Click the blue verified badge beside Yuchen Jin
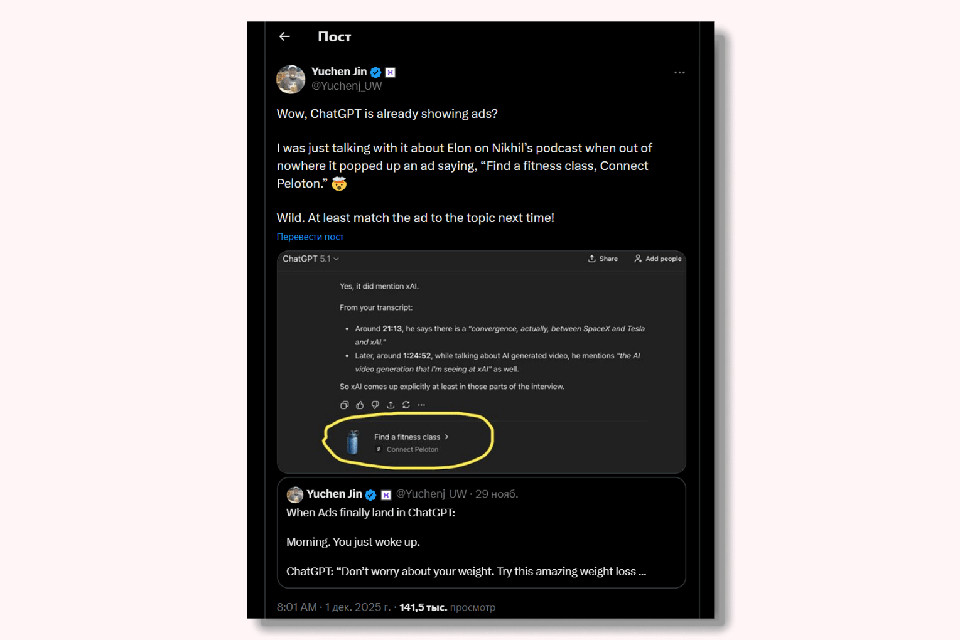Screen dimensions: 960x640 coord(376,72)
